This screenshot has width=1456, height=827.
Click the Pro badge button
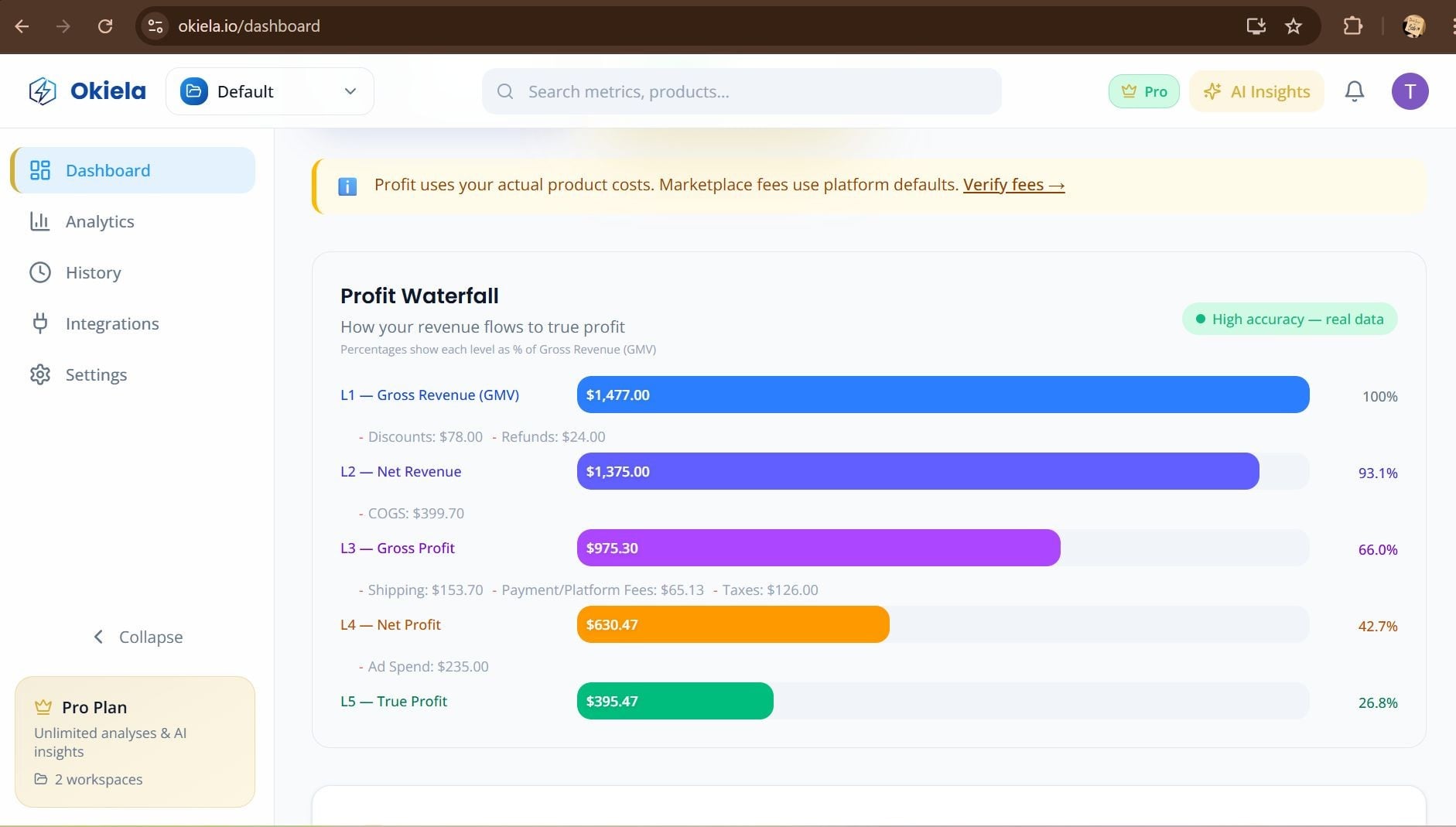(x=1143, y=91)
